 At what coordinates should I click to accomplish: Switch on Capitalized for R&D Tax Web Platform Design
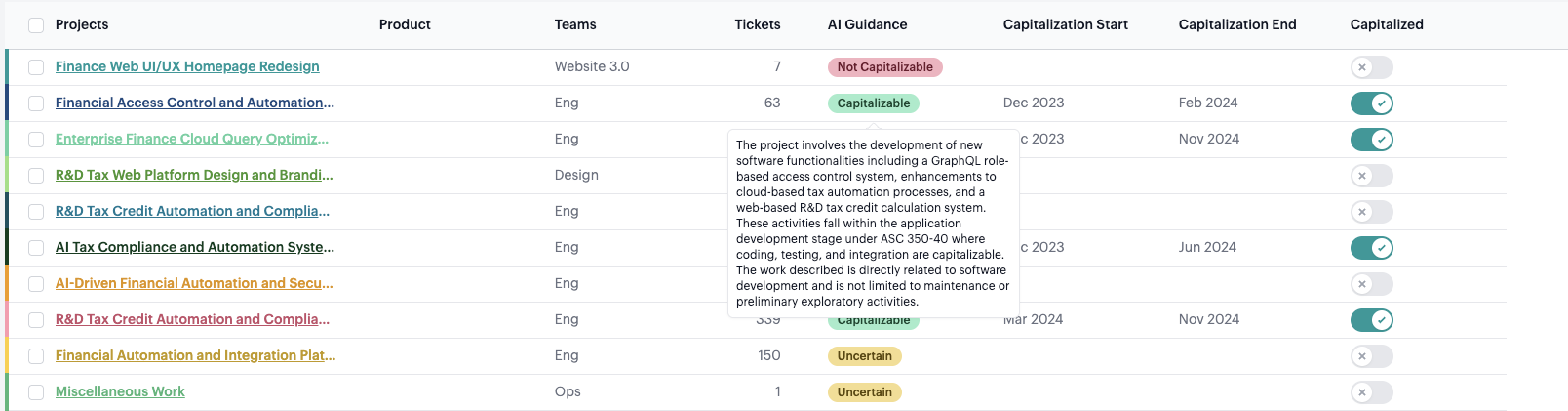(x=1371, y=176)
